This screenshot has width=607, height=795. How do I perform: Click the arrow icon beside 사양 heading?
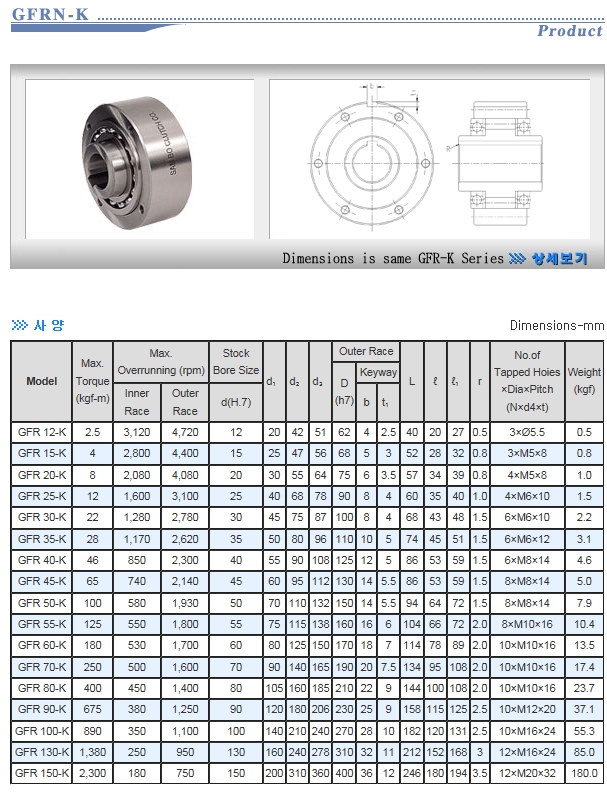coord(17,325)
